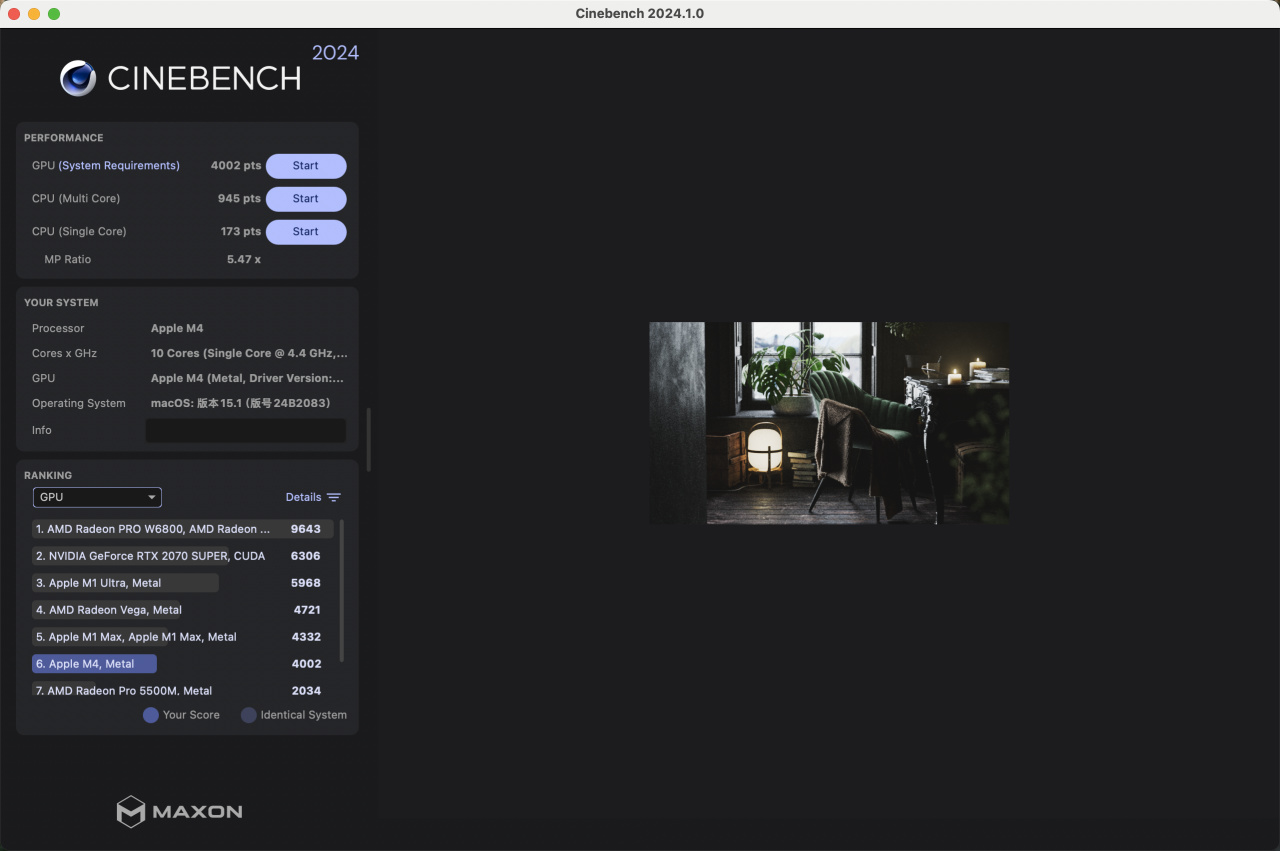Maximize the Cinebench window with the green button

54,14
